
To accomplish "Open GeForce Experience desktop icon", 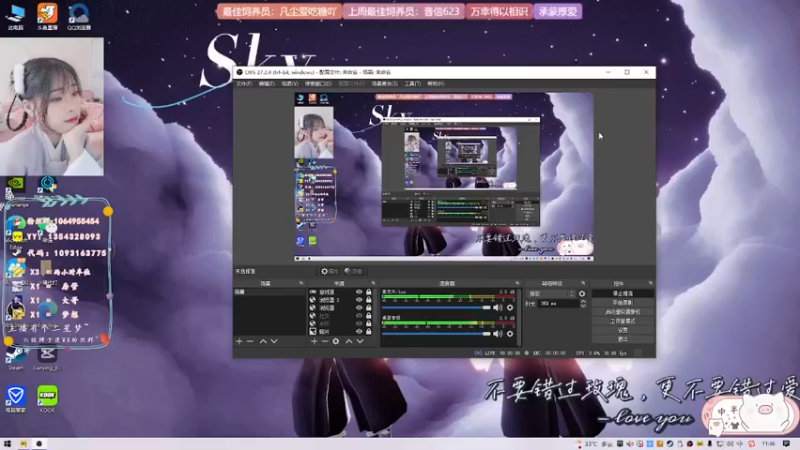I will coord(16,188).
